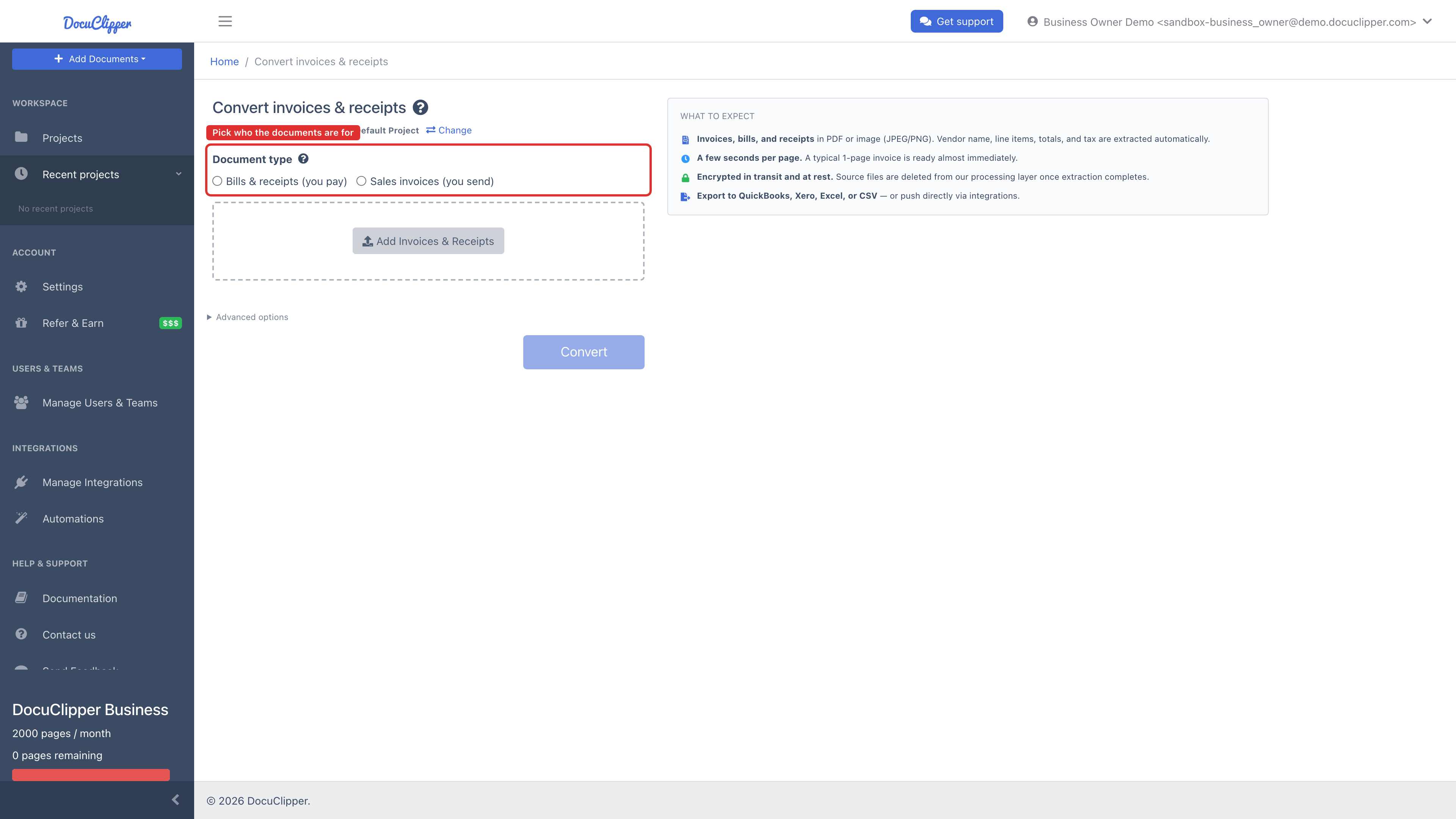Expand Advanced options
Viewport: 1456px width, 819px height.
point(248,318)
